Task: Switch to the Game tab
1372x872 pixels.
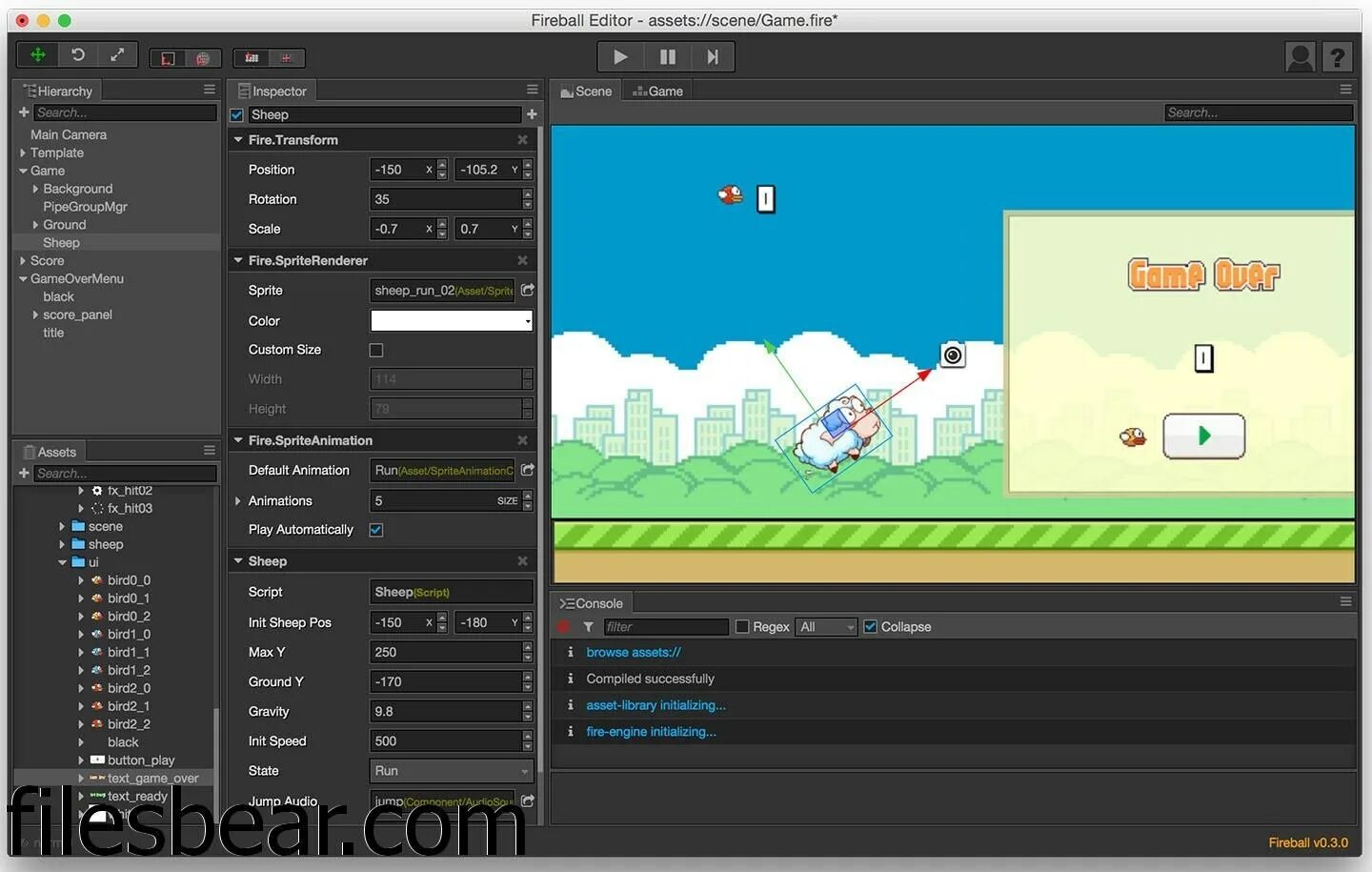Action: click(x=657, y=91)
